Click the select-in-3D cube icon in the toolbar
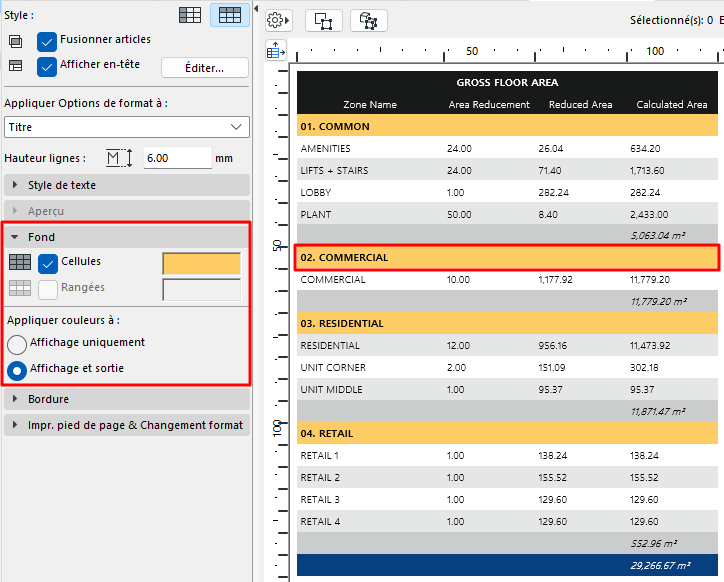Viewport: 724px width, 582px height. point(369,20)
